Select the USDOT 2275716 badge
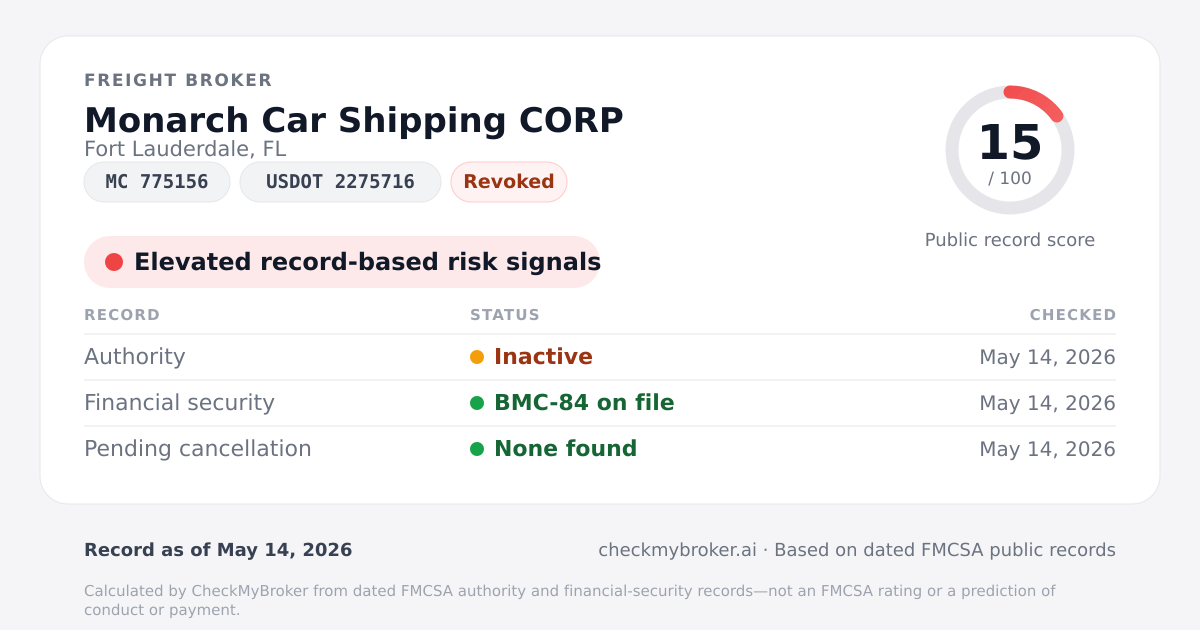The width and height of the screenshot is (1200, 630). coord(340,182)
